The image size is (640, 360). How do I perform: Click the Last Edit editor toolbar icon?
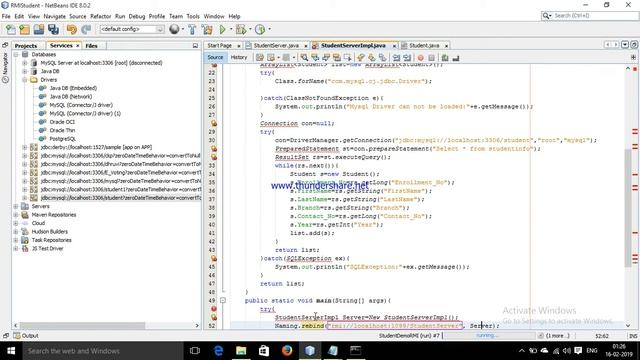[x=260, y=58]
